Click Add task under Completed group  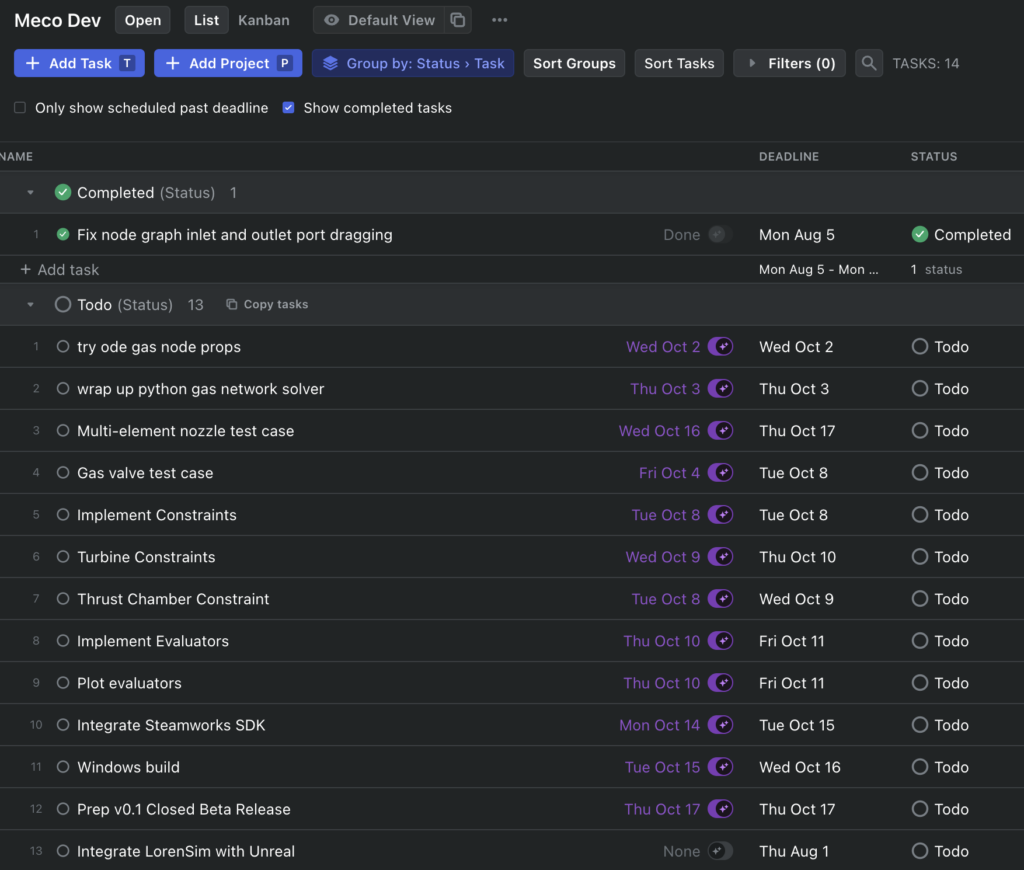pos(59,270)
